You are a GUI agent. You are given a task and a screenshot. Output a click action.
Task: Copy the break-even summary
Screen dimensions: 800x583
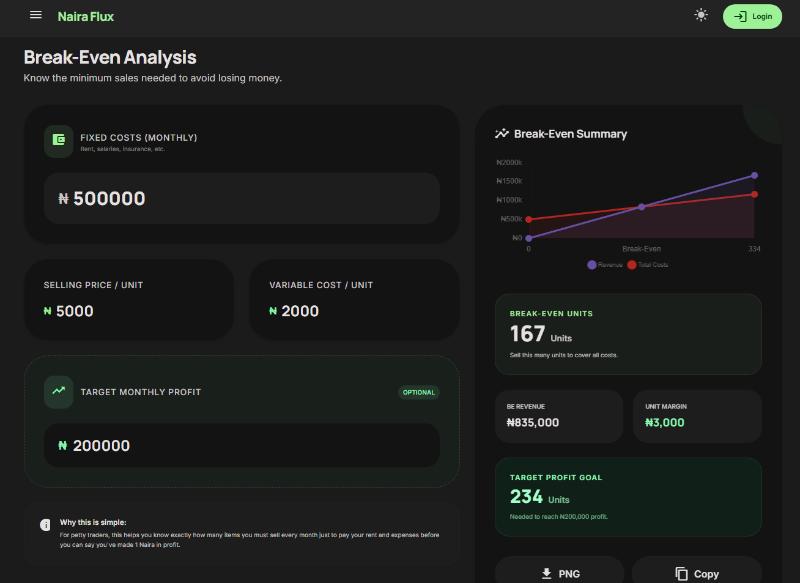(x=697, y=572)
